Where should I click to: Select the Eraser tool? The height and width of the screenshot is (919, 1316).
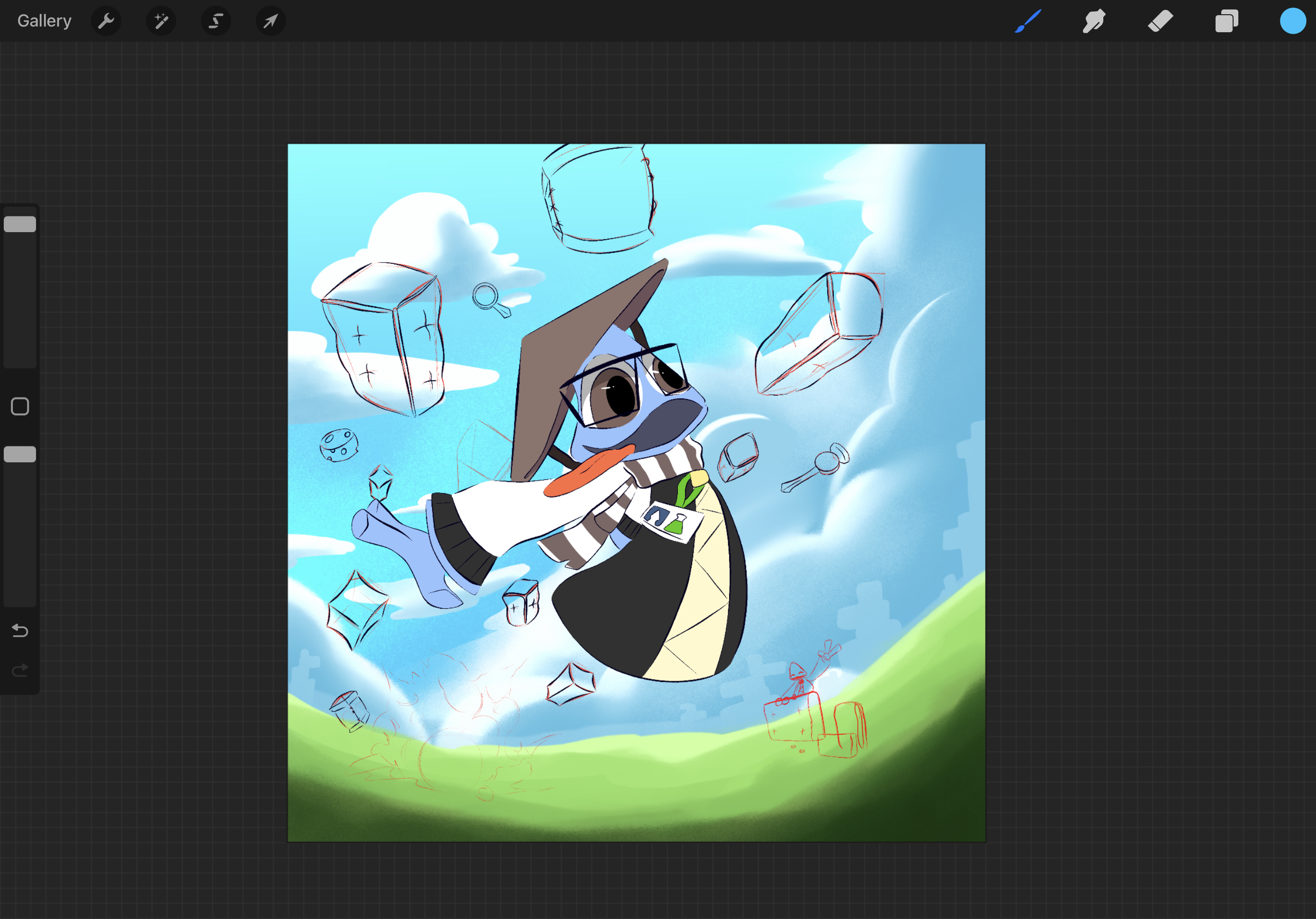[x=1161, y=21]
